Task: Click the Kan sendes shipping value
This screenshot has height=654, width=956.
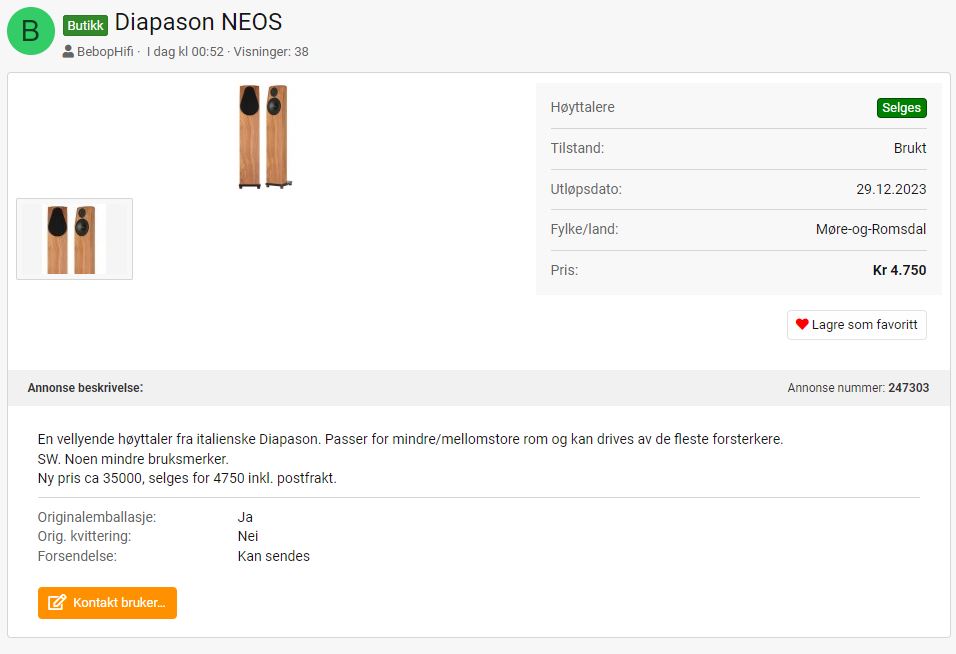Action: tap(274, 556)
